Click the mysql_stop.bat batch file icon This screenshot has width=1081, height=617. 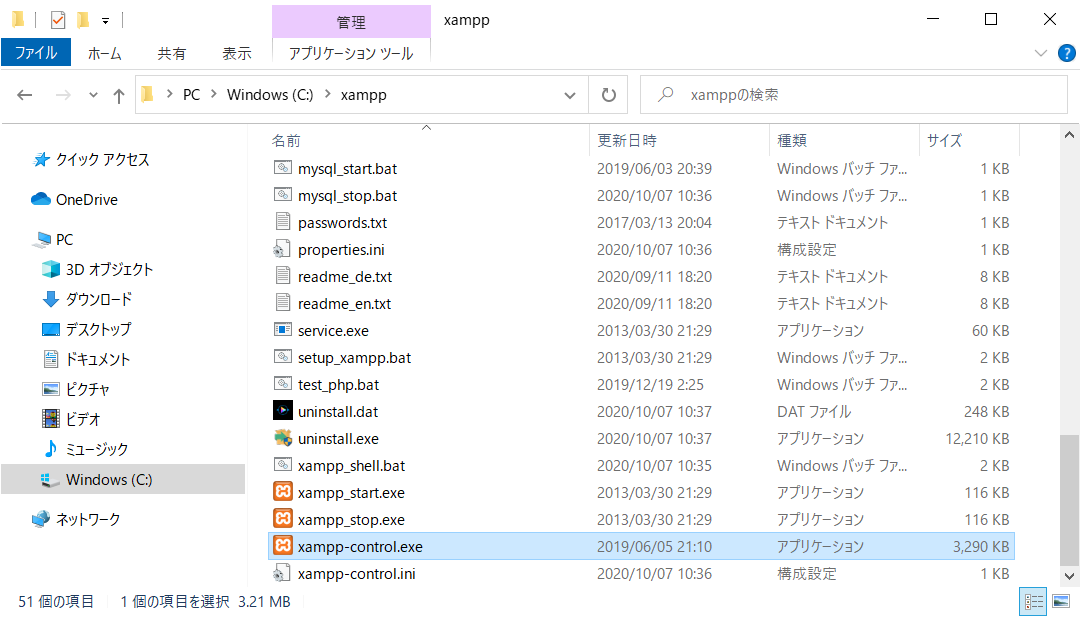point(283,194)
